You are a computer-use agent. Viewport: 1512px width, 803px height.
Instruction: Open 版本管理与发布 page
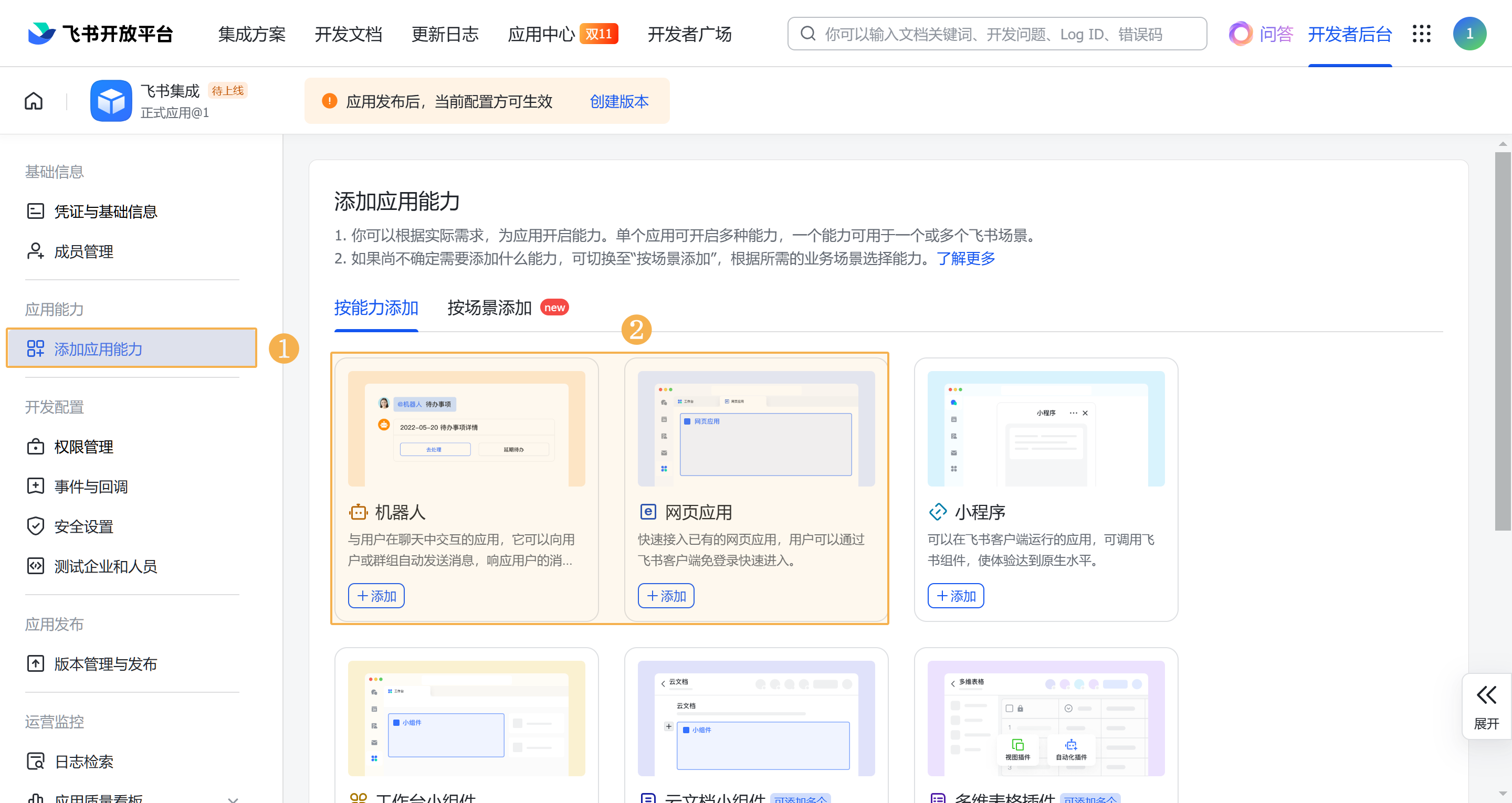(105, 664)
